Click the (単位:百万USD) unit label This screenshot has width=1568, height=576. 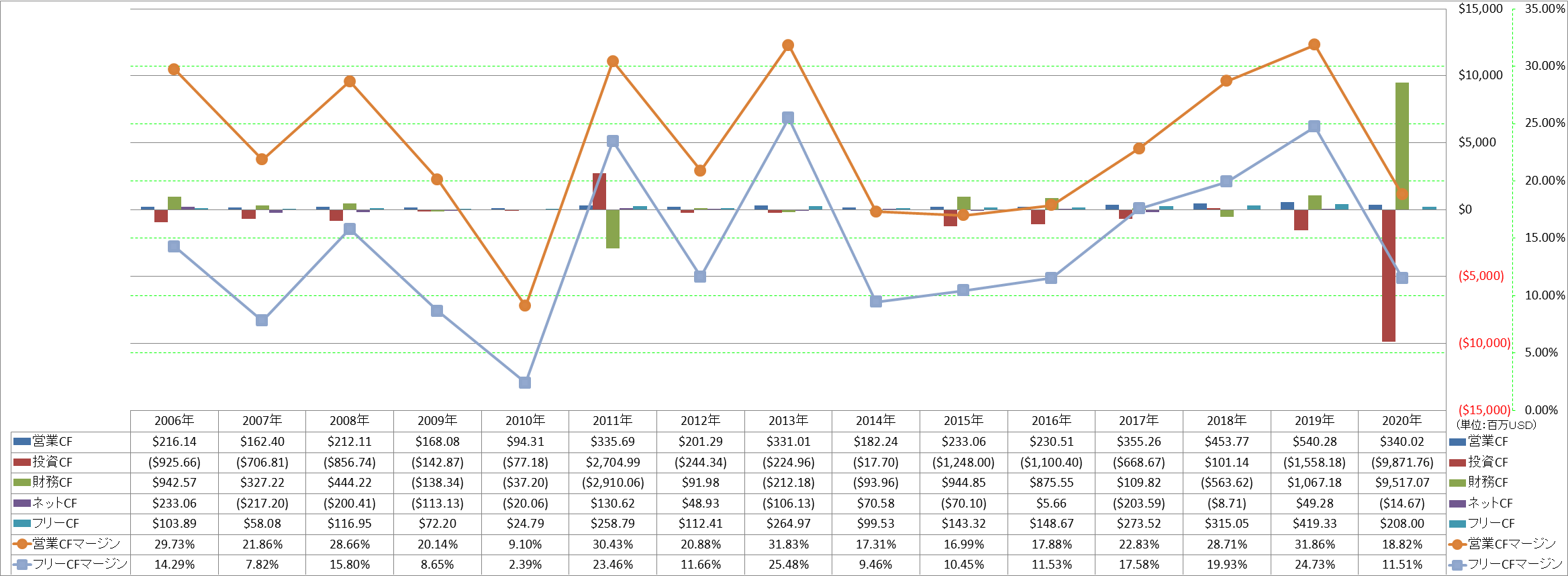(1496, 425)
